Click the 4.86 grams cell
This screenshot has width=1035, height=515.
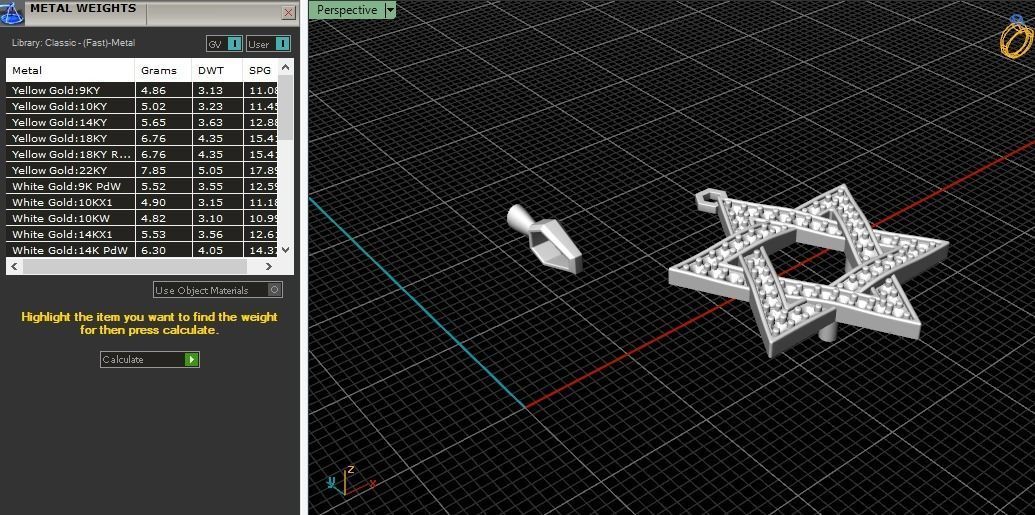[163, 90]
